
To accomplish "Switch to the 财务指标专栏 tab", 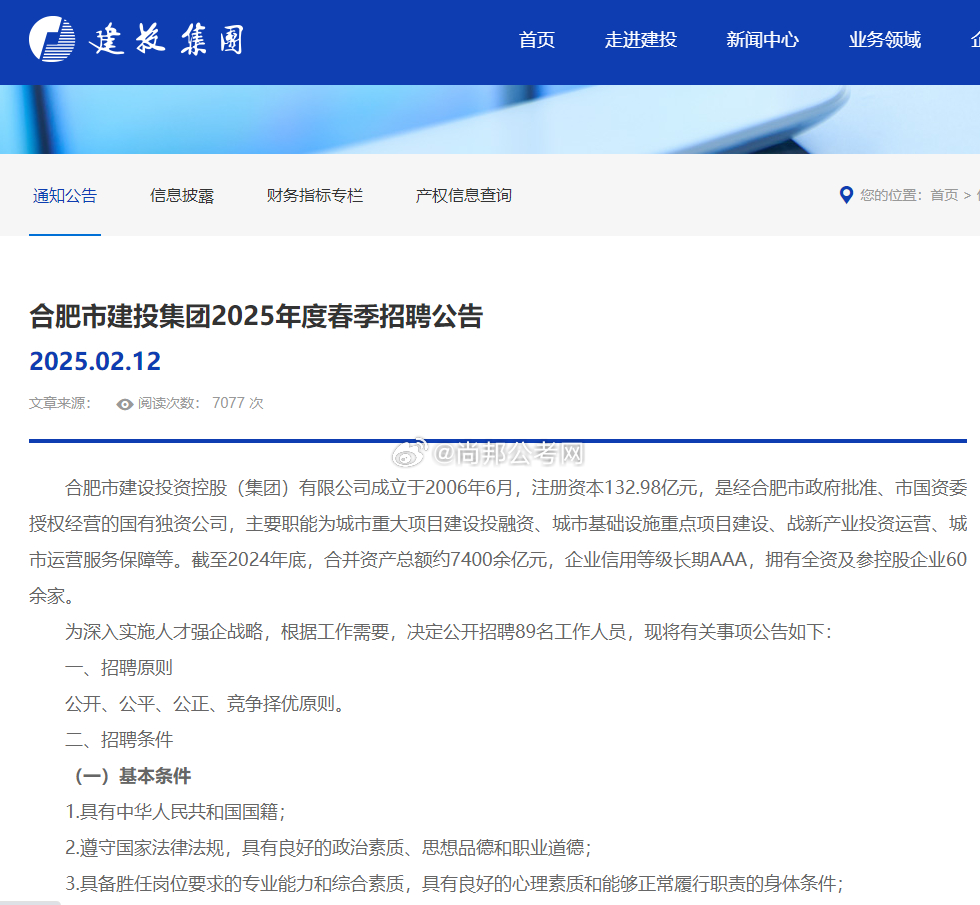I will pyautogui.click(x=314, y=196).
